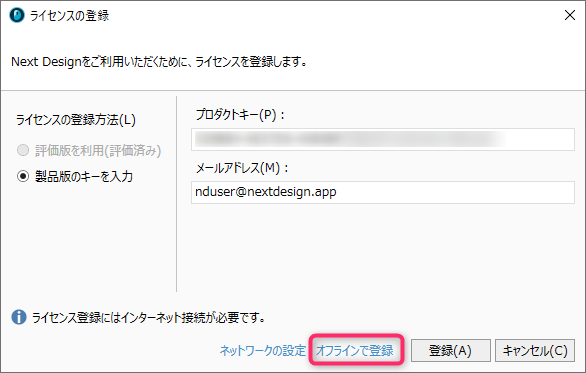Click the Next Design license description text
This screenshot has height=373, width=586.
pyautogui.click(x=159, y=62)
